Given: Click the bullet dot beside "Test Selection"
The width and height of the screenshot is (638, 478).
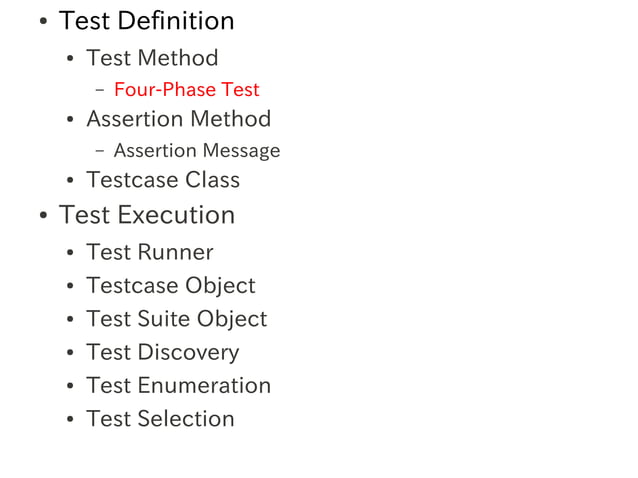Looking at the screenshot, I should [70, 421].
